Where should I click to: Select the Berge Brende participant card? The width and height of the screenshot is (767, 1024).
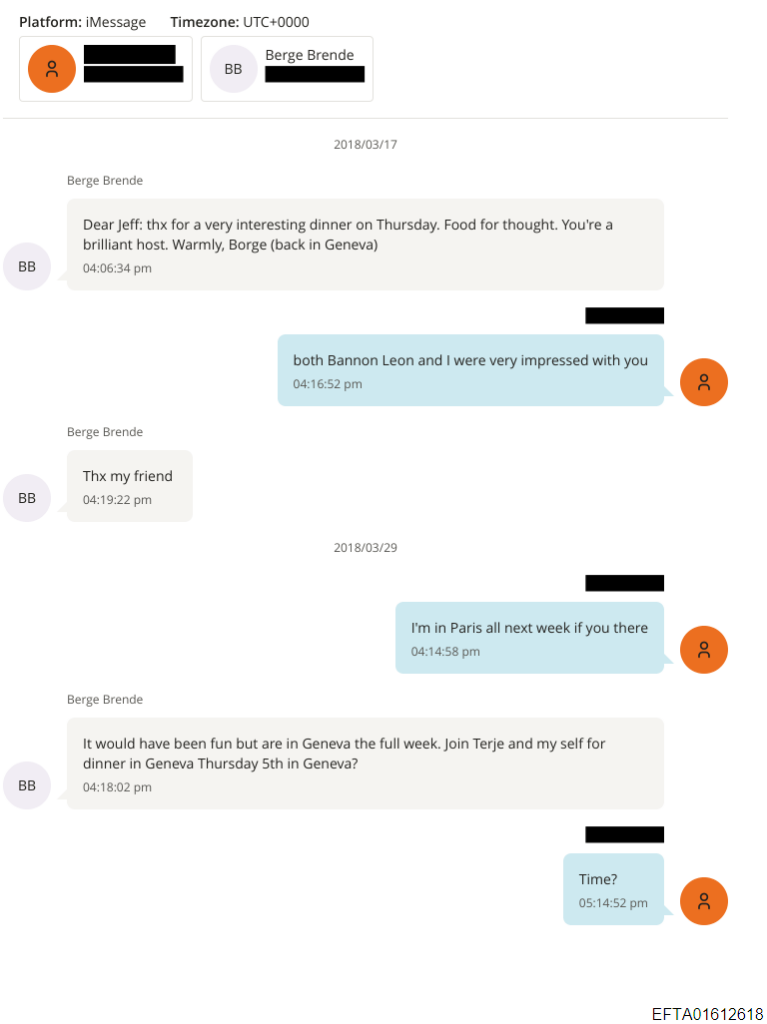click(287, 69)
